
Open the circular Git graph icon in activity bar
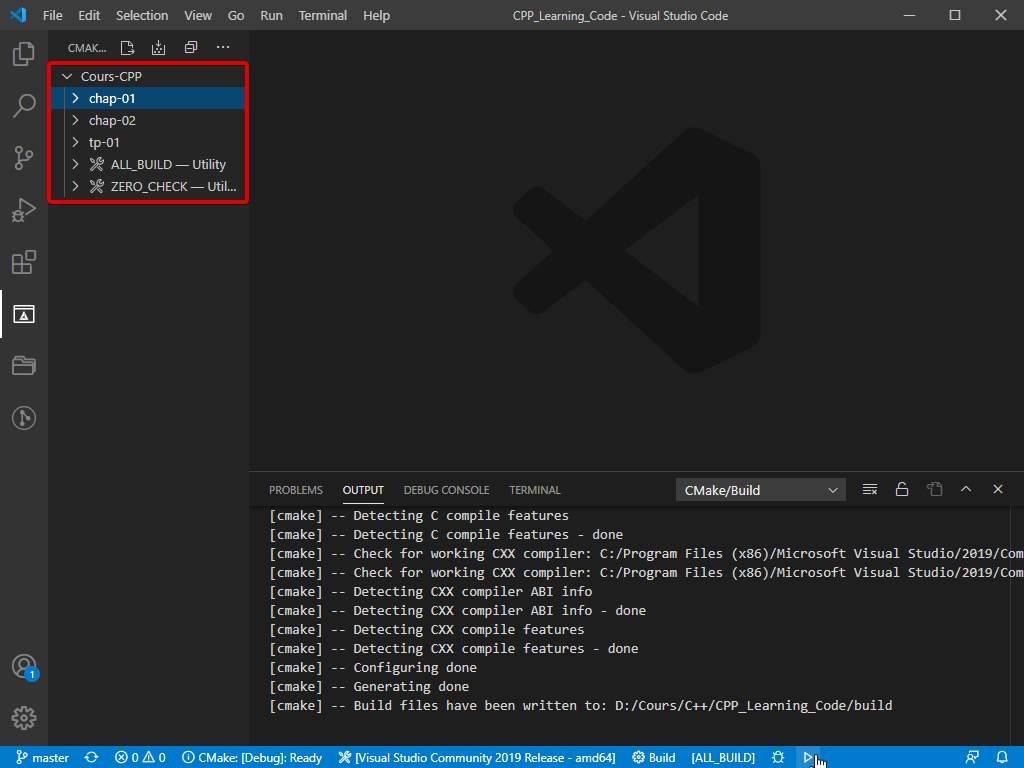click(24, 418)
